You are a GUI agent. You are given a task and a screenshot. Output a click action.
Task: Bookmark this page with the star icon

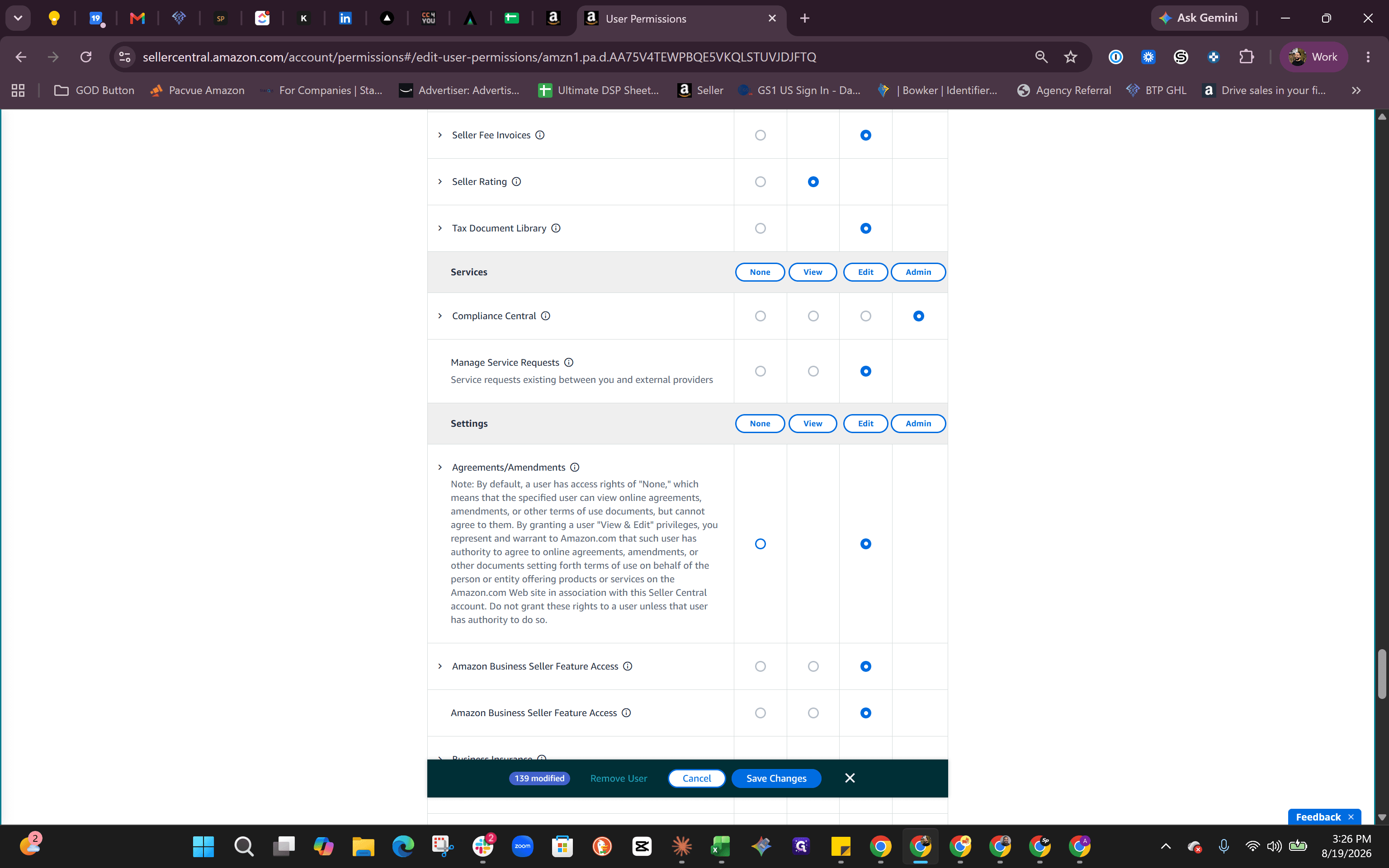[1070, 57]
